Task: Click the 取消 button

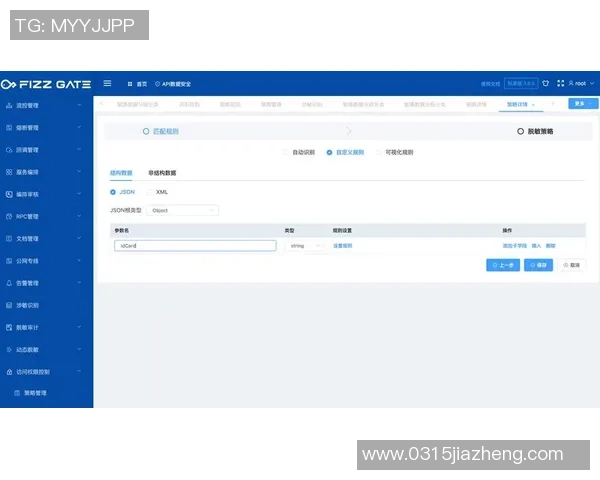Action: (x=572, y=265)
